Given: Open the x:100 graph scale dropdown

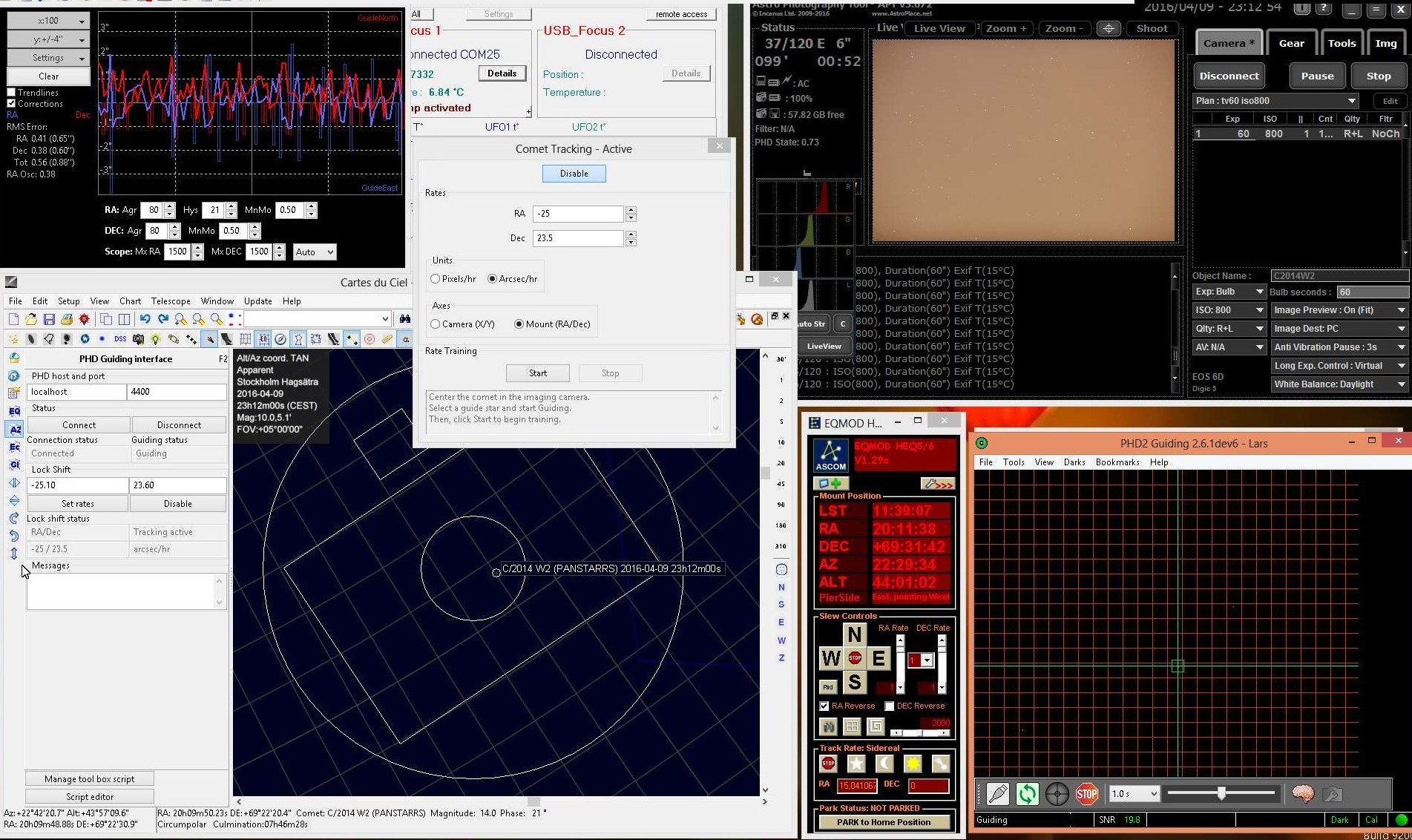Looking at the screenshot, I should [48, 20].
